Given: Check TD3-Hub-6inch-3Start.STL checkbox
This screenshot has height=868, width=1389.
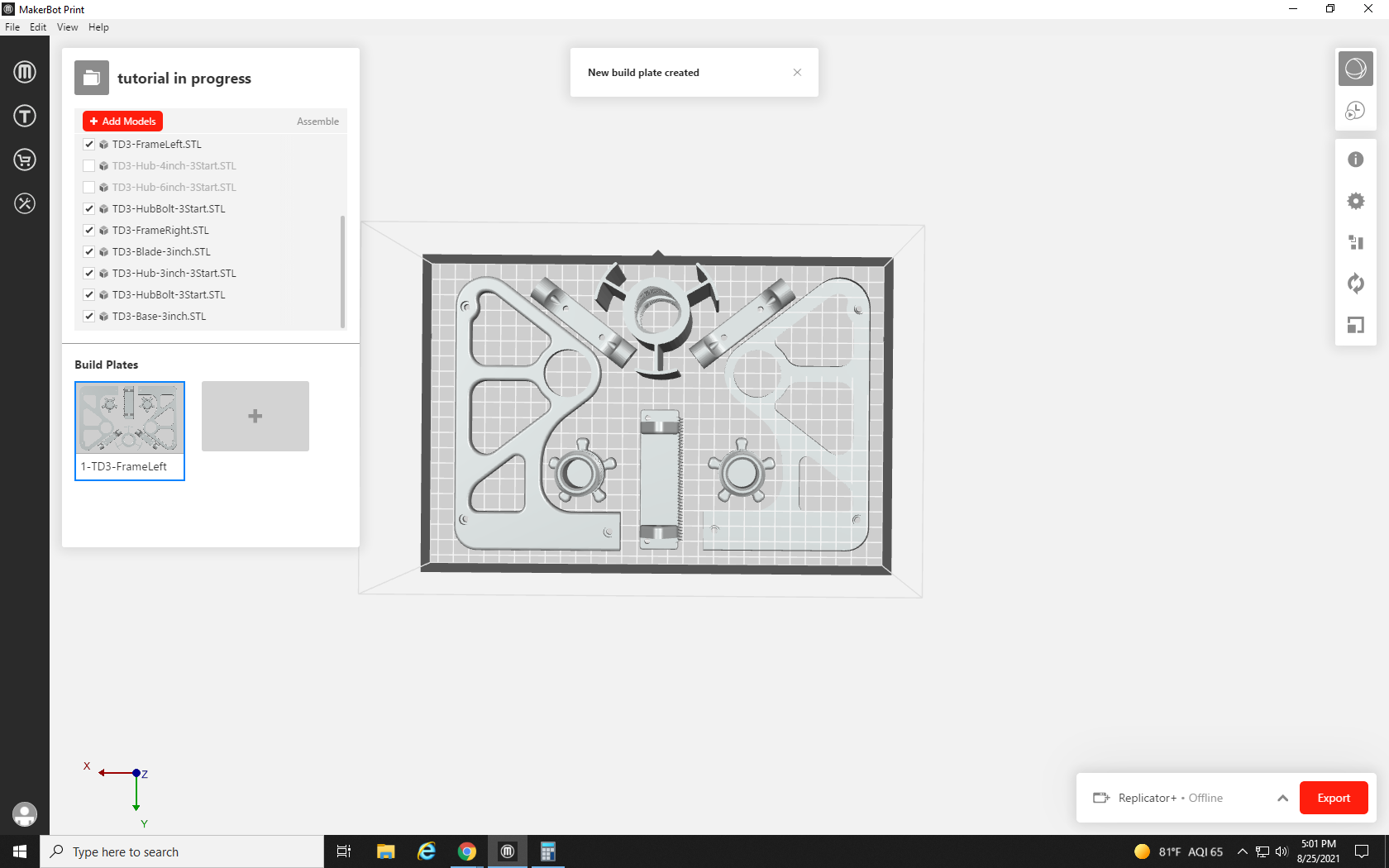Looking at the screenshot, I should 89,187.
